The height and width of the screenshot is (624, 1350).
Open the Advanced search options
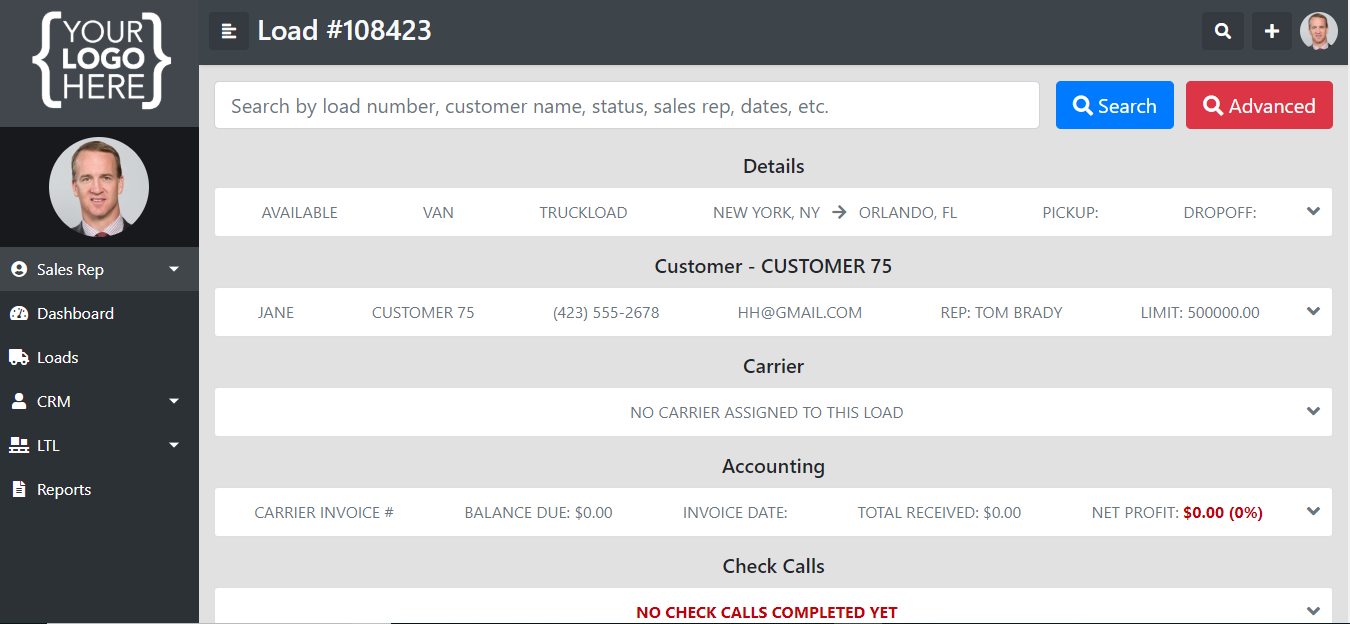pos(1259,105)
